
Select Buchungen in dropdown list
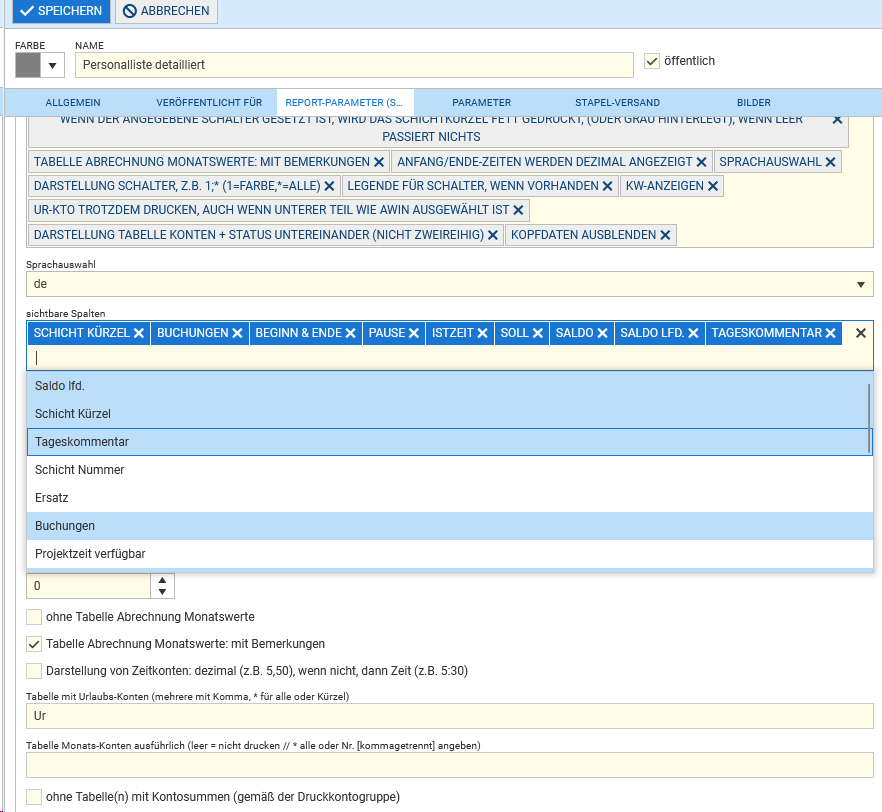click(x=449, y=526)
